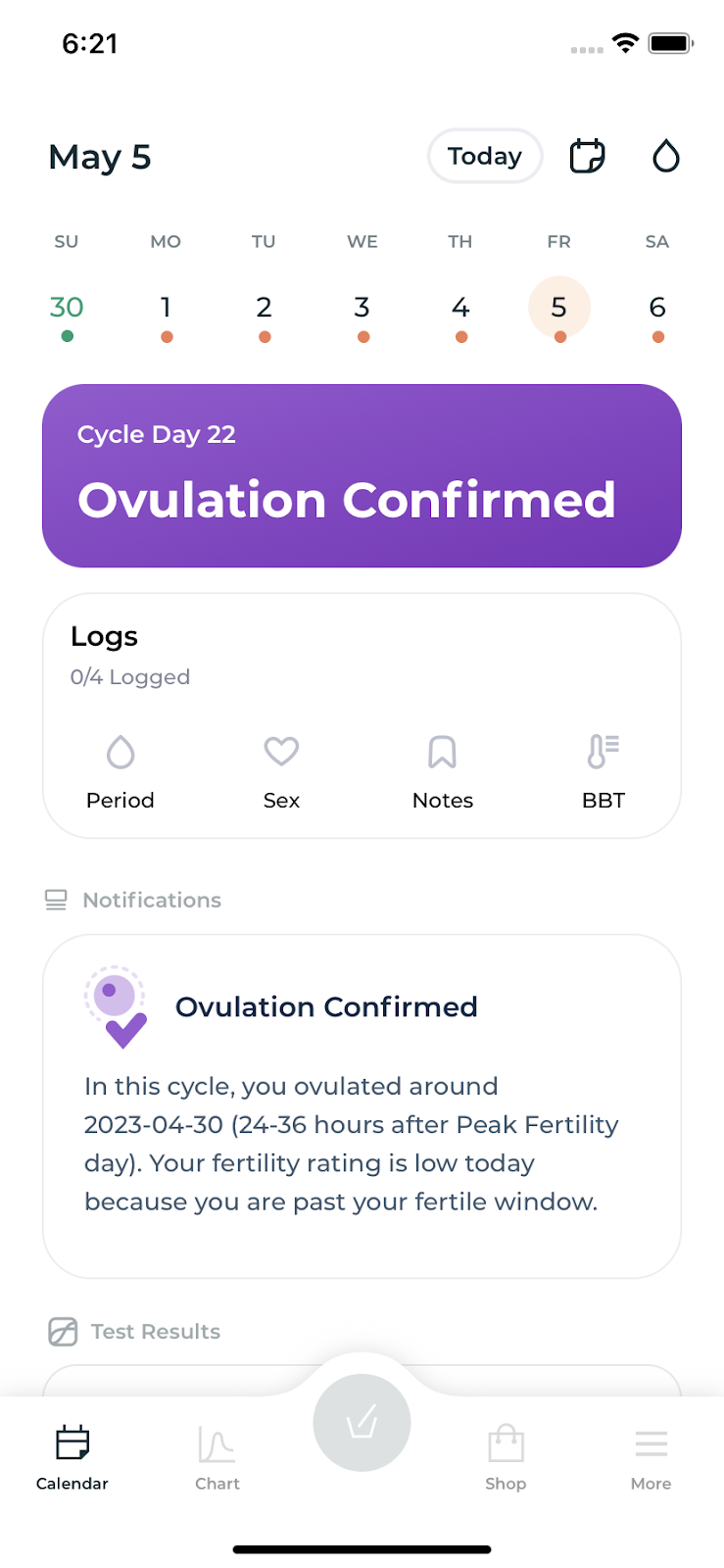Select Sunday the 30th in week strip
This screenshot has width=724, height=1568.
pos(67,308)
